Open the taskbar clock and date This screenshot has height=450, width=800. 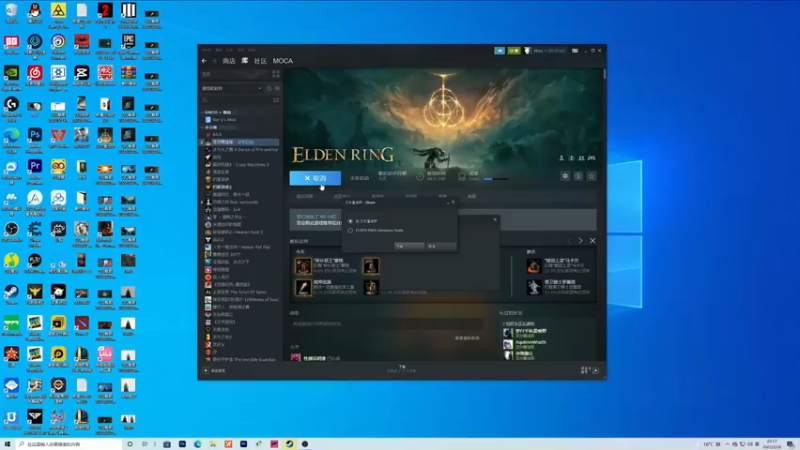tap(771, 444)
